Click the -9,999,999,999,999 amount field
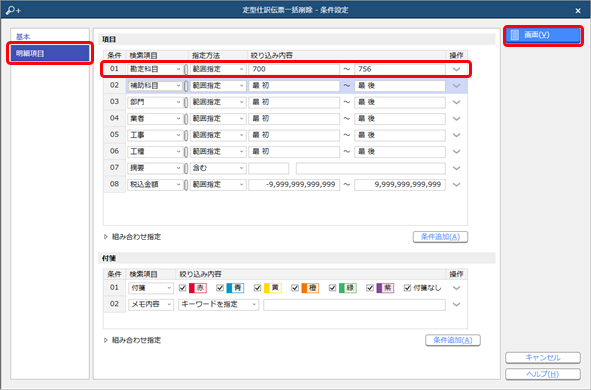Viewport: 591px width, 390px height. click(294, 185)
